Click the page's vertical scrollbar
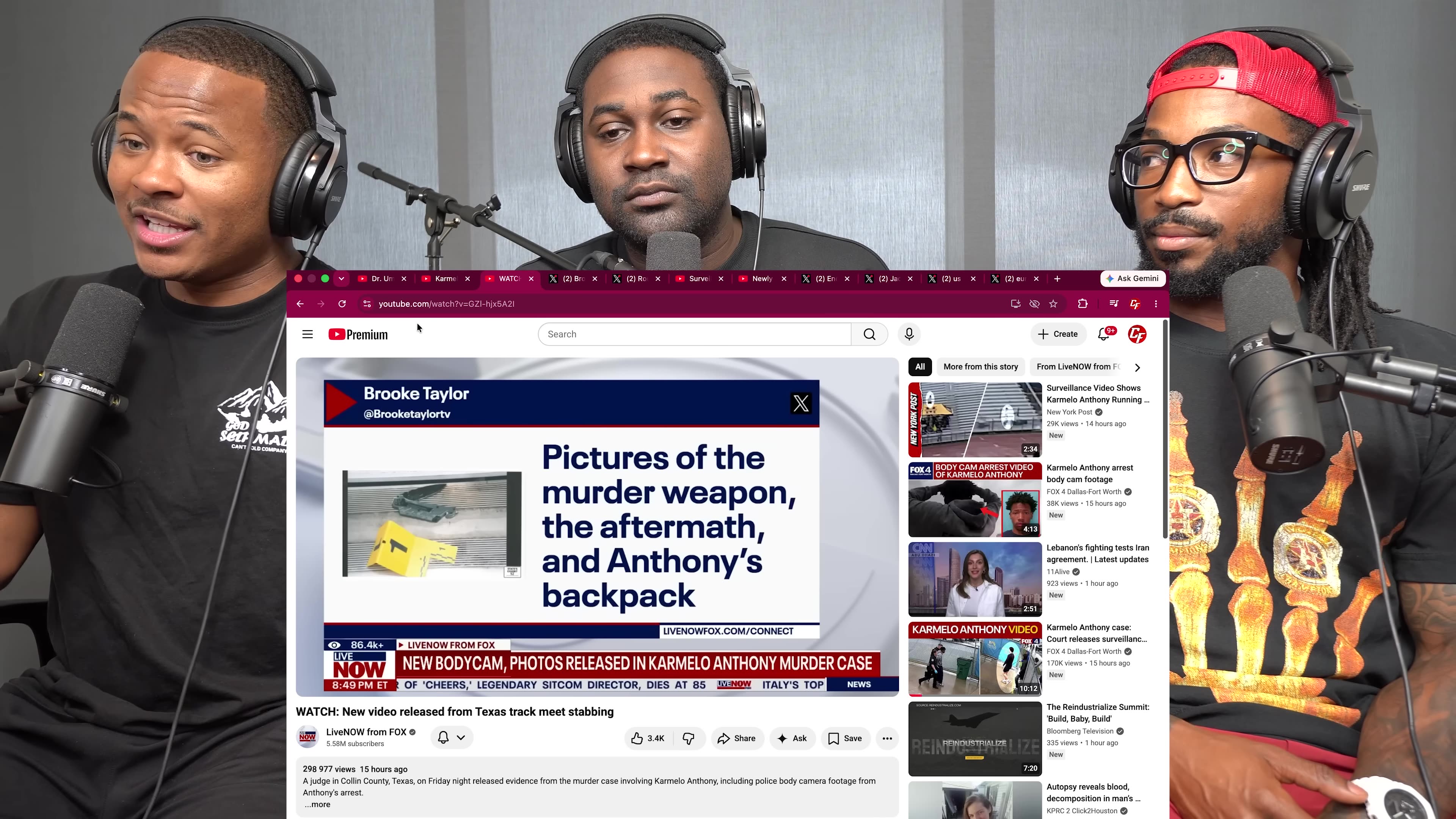1456x819 pixels. pyautogui.click(x=1165, y=430)
